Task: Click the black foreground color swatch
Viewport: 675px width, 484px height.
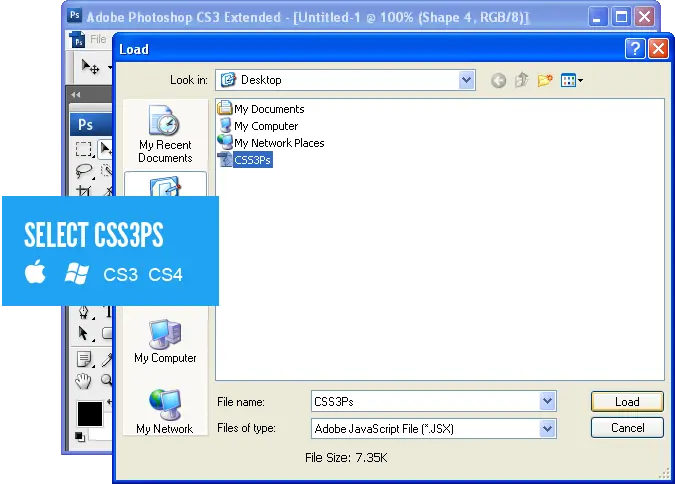Action: coord(90,413)
